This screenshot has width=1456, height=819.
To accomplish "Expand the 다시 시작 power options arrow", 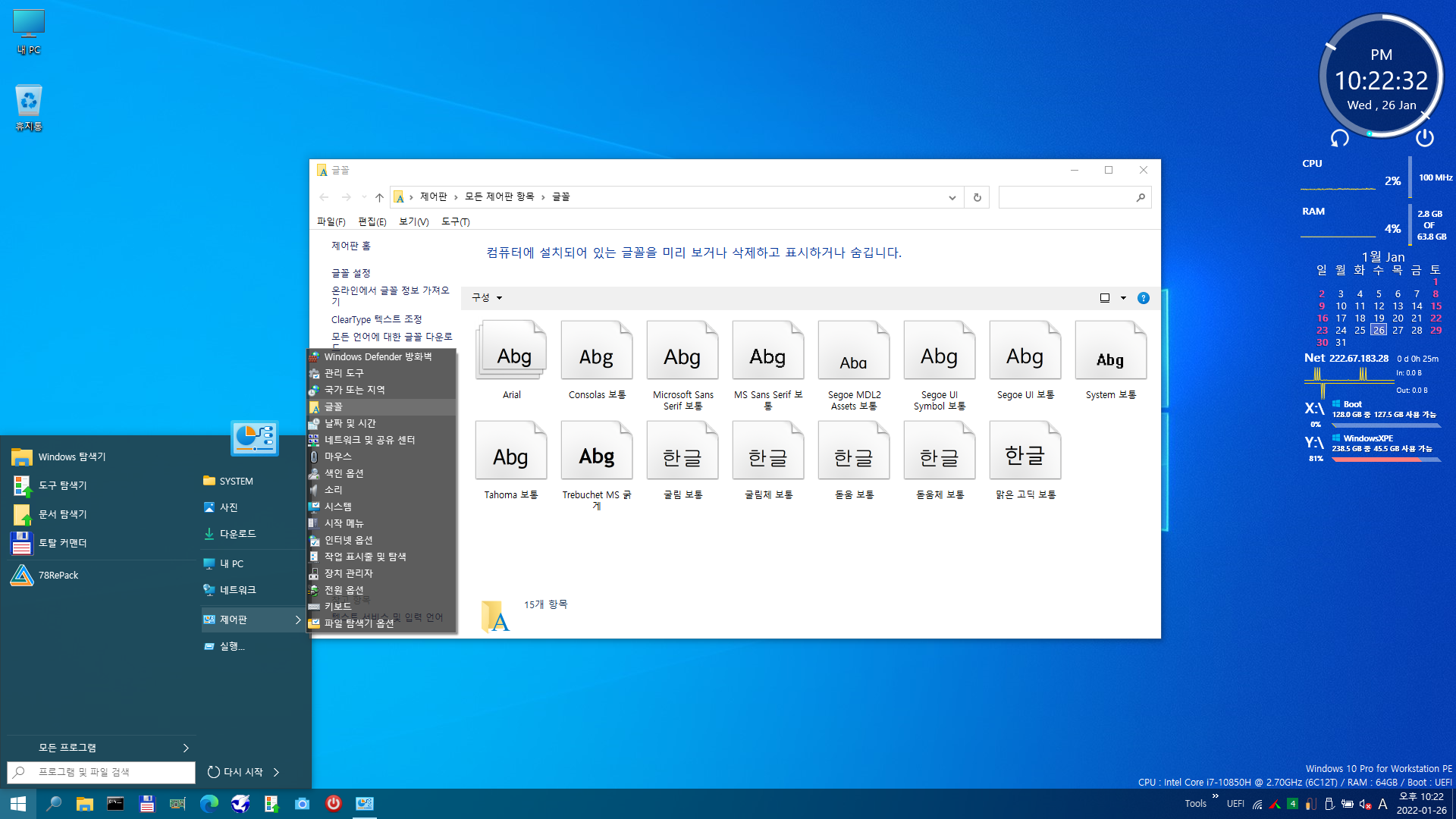I will [x=277, y=772].
